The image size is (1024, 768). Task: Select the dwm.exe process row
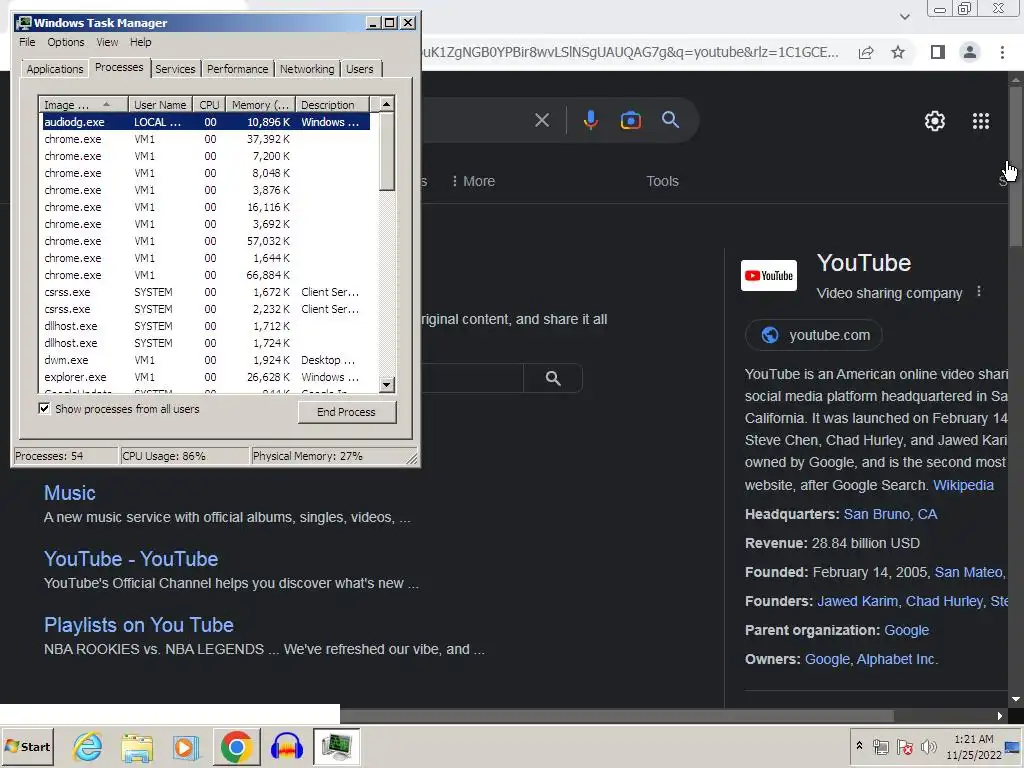pos(206,360)
